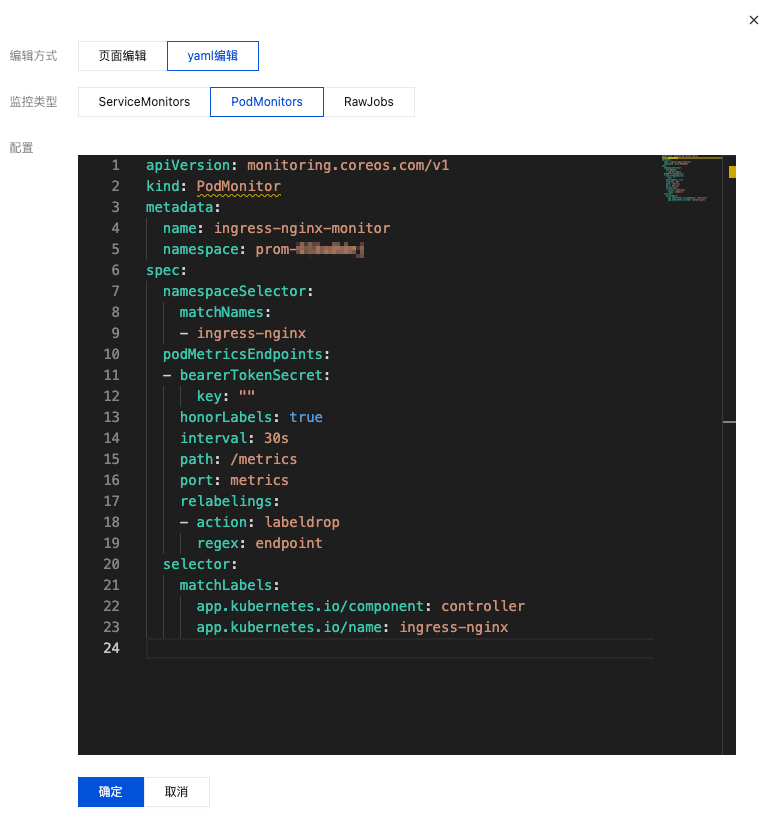Viewport: 774px width, 822px height.
Task: Choose ServiceMonitors monitor type
Action: click(144, 102)
